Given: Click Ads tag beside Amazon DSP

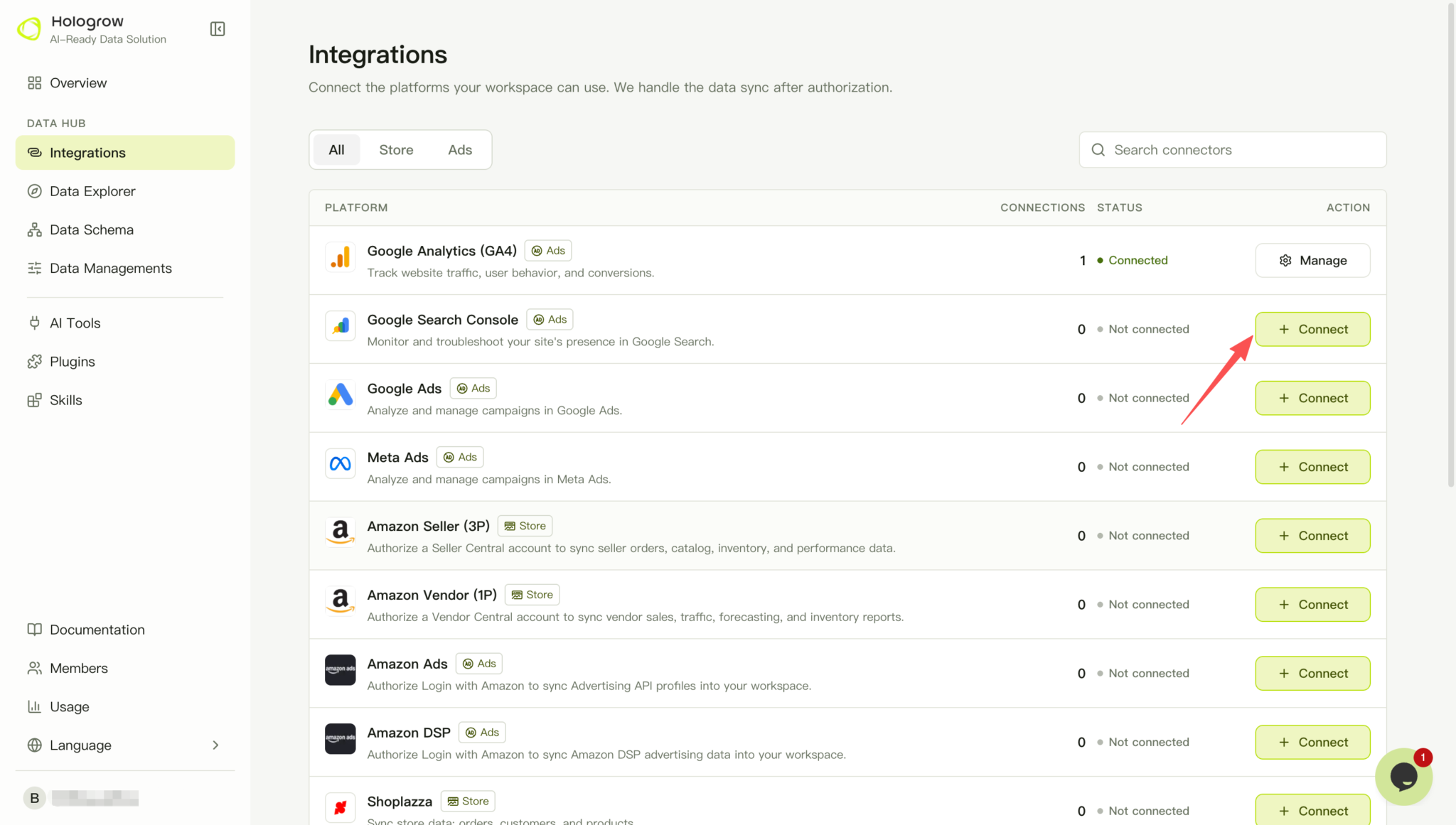Looking at the screenshot, I should (x=482, y=733).
